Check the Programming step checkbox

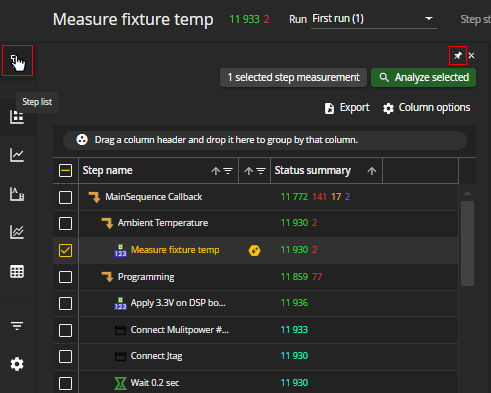pos(65,277)
